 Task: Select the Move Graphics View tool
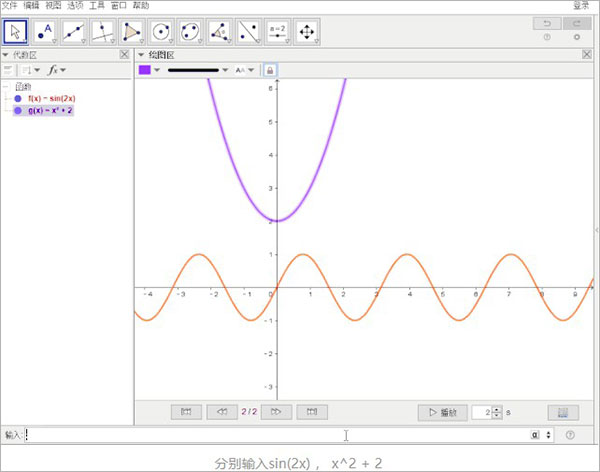306,30
